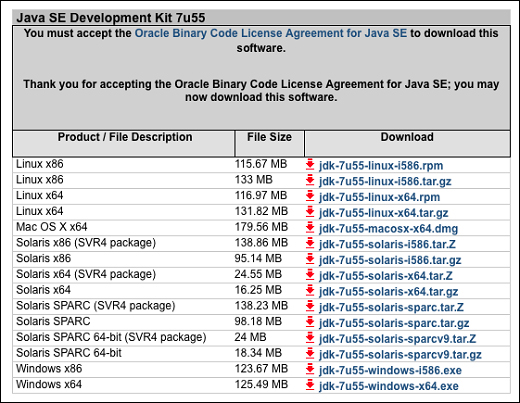Click the 133 MB file size value

pyautogui.click(x=254, y=180)
